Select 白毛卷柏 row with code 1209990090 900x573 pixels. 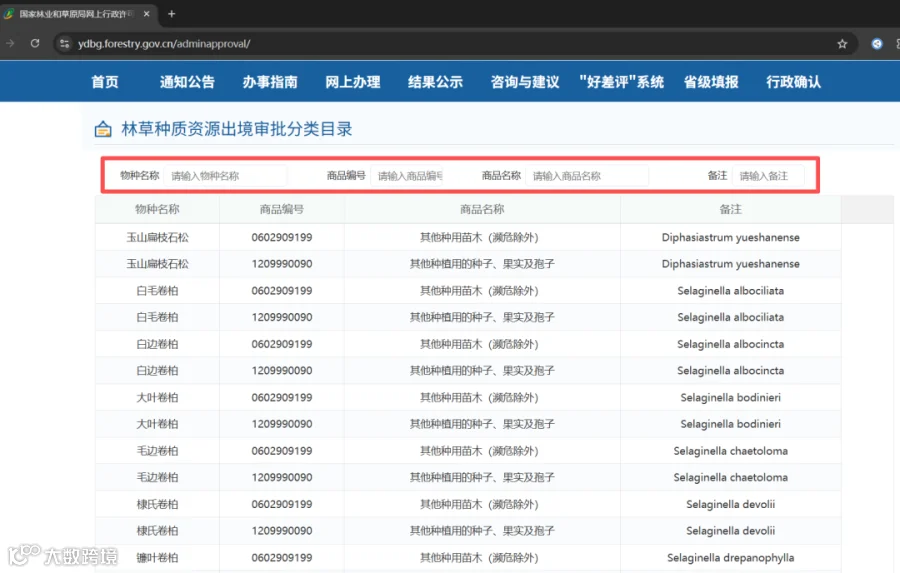click(468, 317)
